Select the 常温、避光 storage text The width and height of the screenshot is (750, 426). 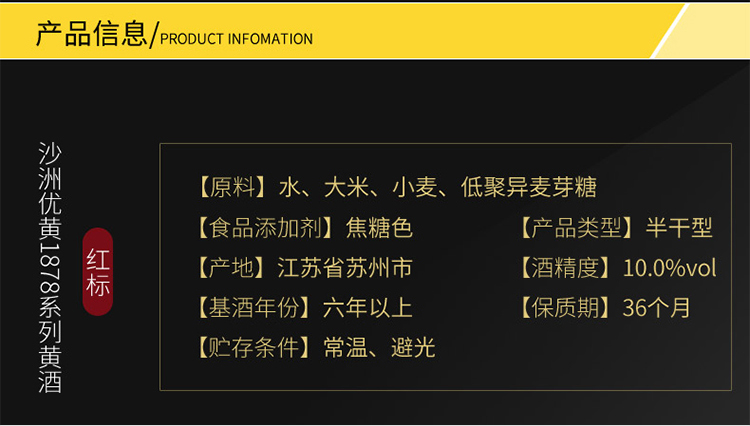point(378,347)
